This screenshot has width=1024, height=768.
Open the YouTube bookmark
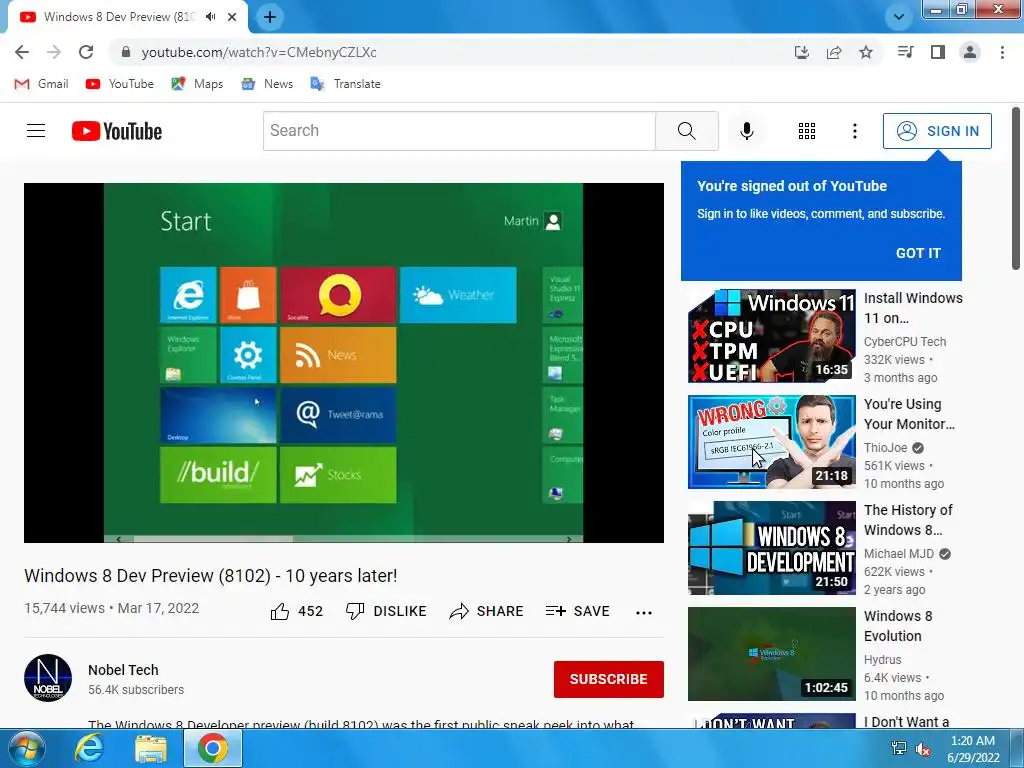coord(120,84)
